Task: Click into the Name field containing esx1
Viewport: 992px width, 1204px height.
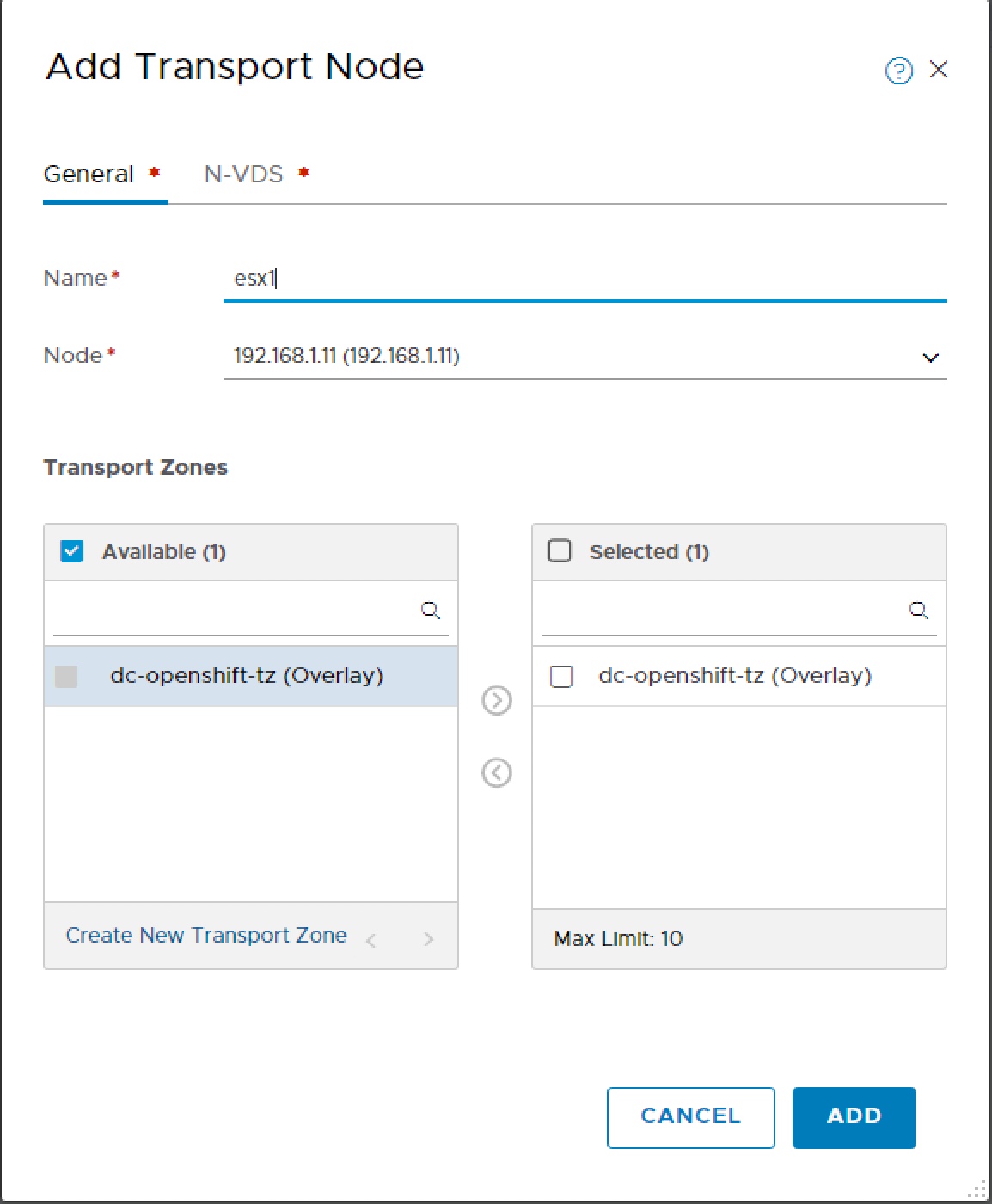Action: (x=516, y=278)
